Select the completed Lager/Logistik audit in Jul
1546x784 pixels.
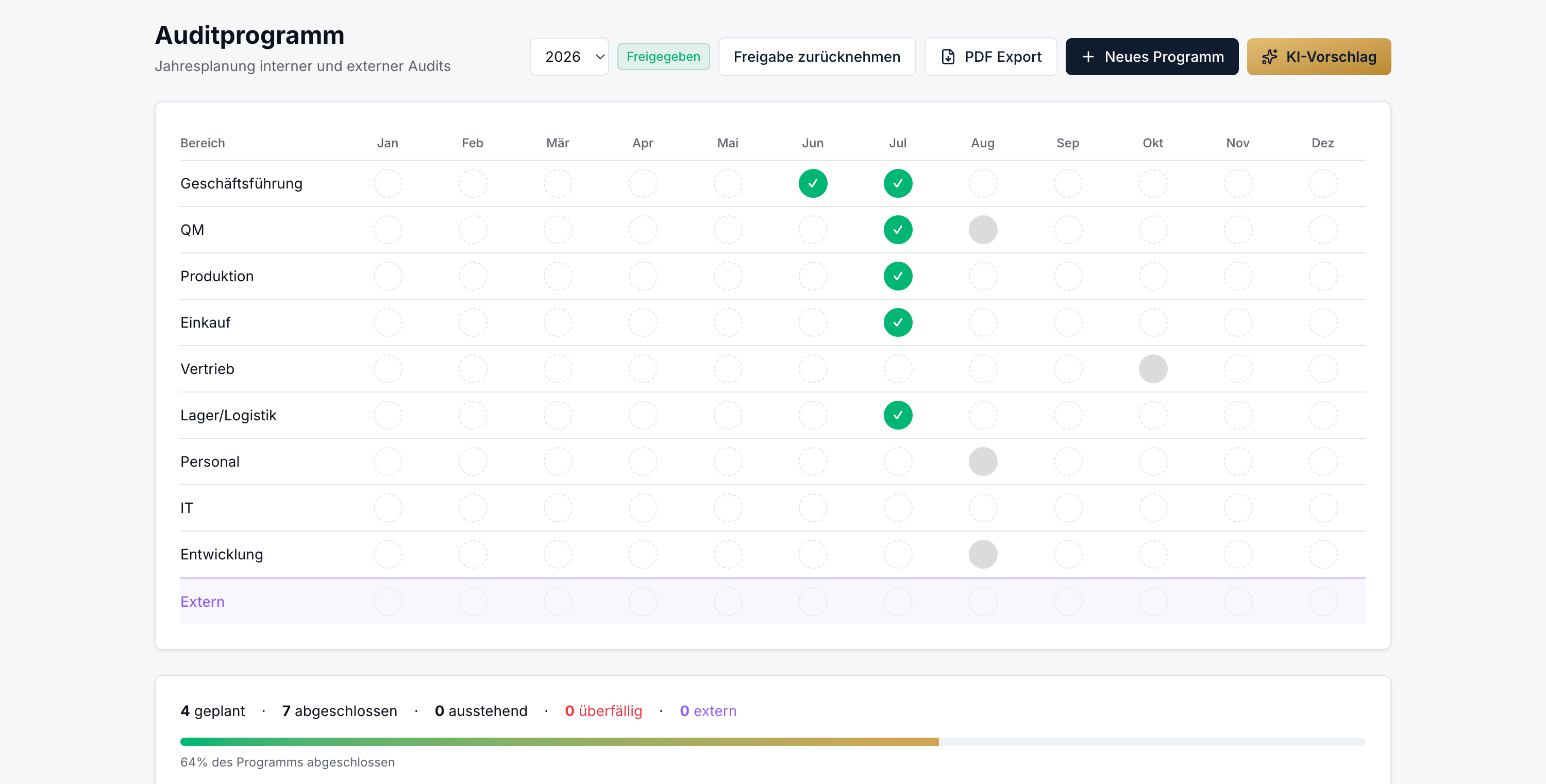point(898,415)
